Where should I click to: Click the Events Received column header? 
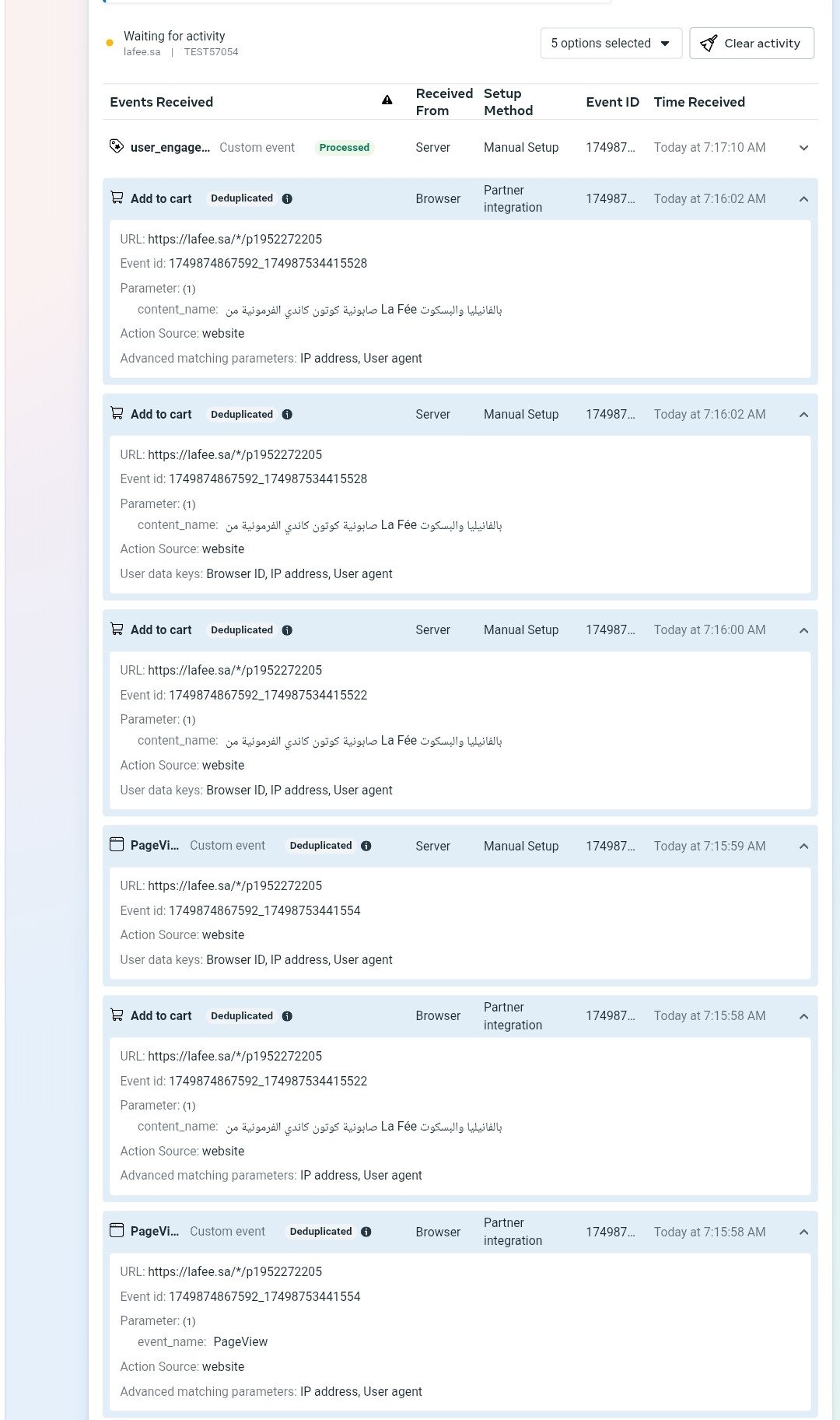162,102
